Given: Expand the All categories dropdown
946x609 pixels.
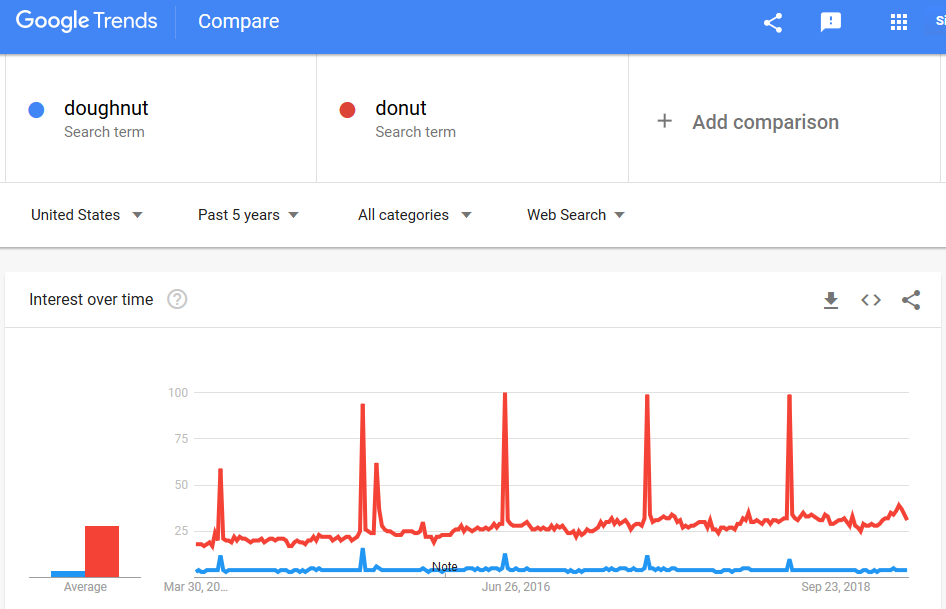Looking at the screenshot, I should pyautogui.click(x=414, y=215).
